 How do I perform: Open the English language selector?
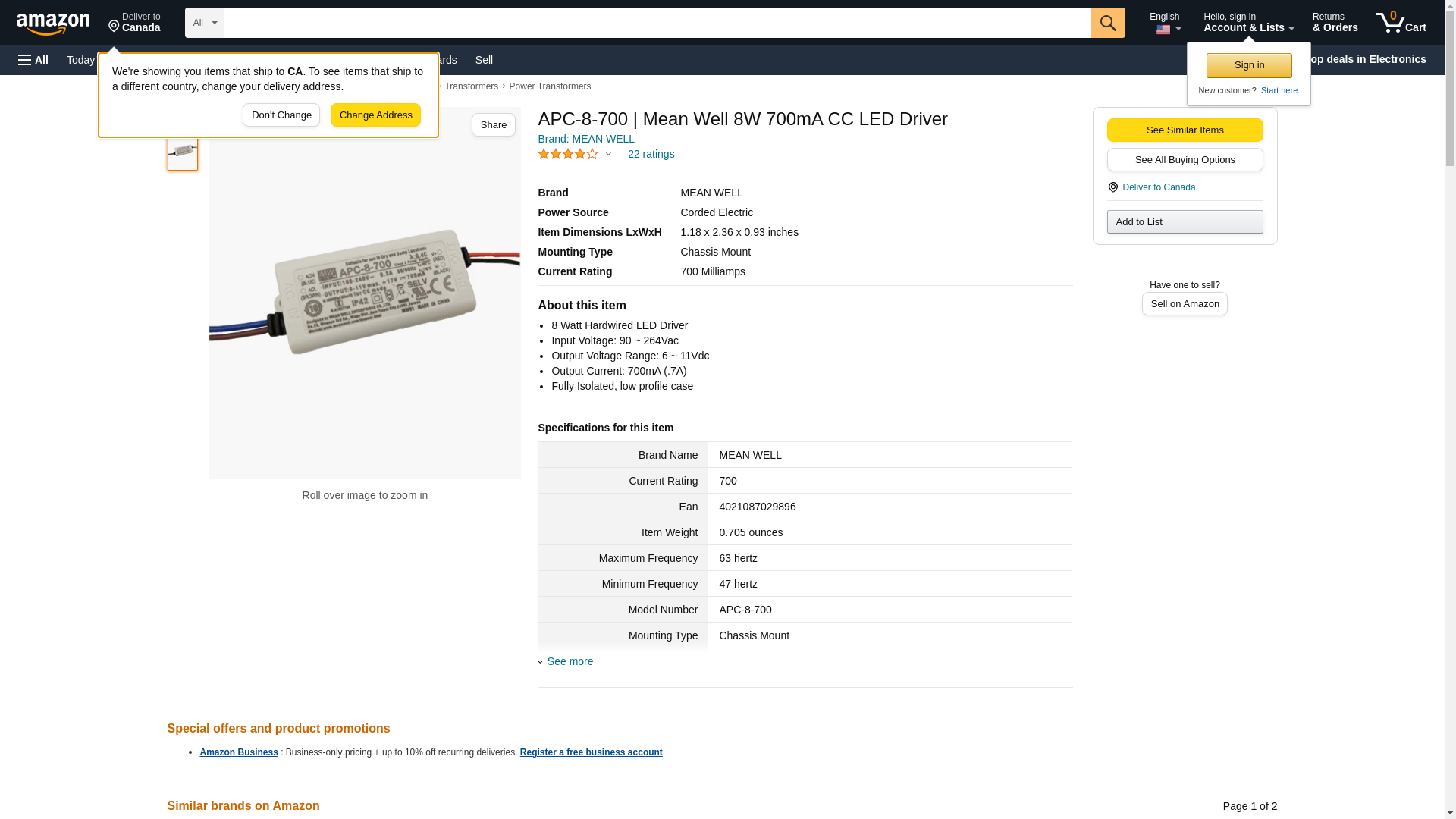[x=1164, y=23]
